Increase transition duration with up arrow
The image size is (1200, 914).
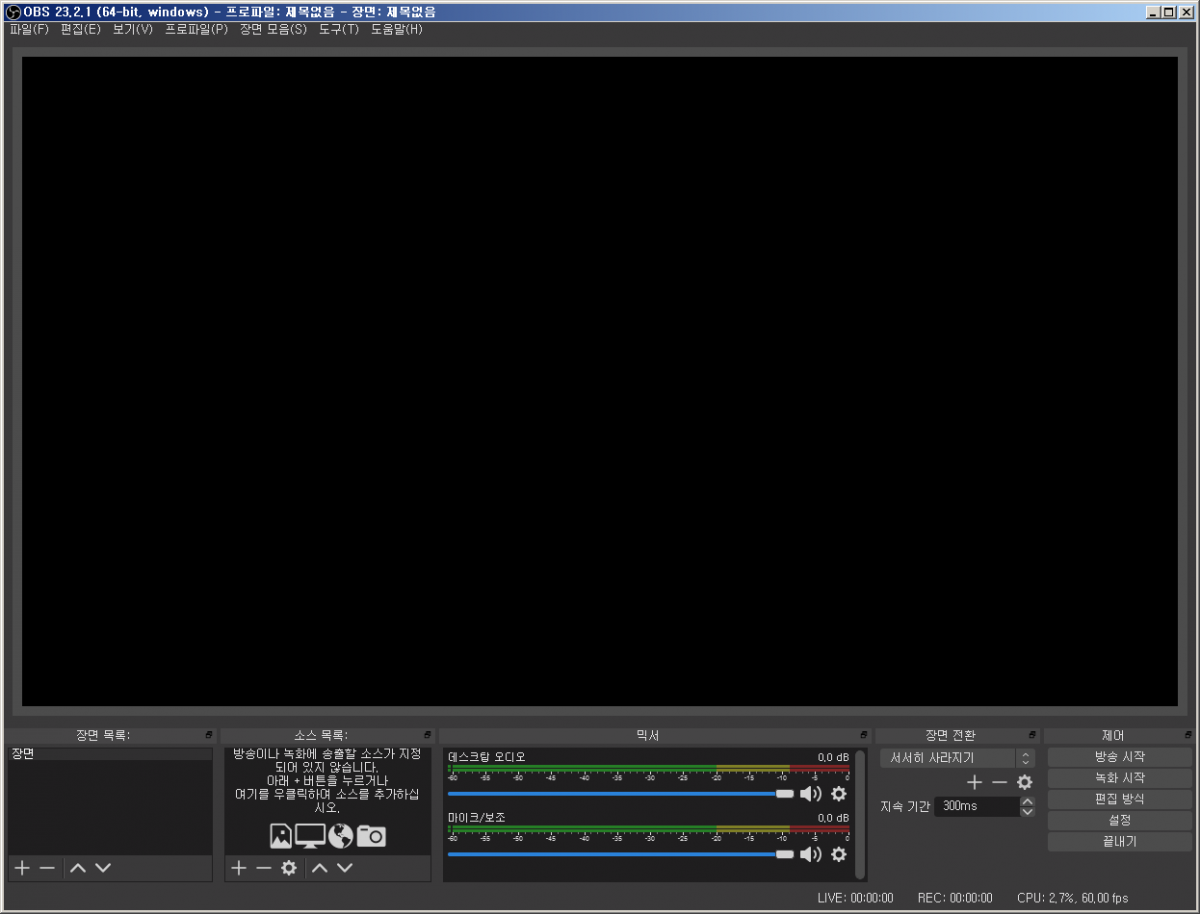click(1027, 801)
